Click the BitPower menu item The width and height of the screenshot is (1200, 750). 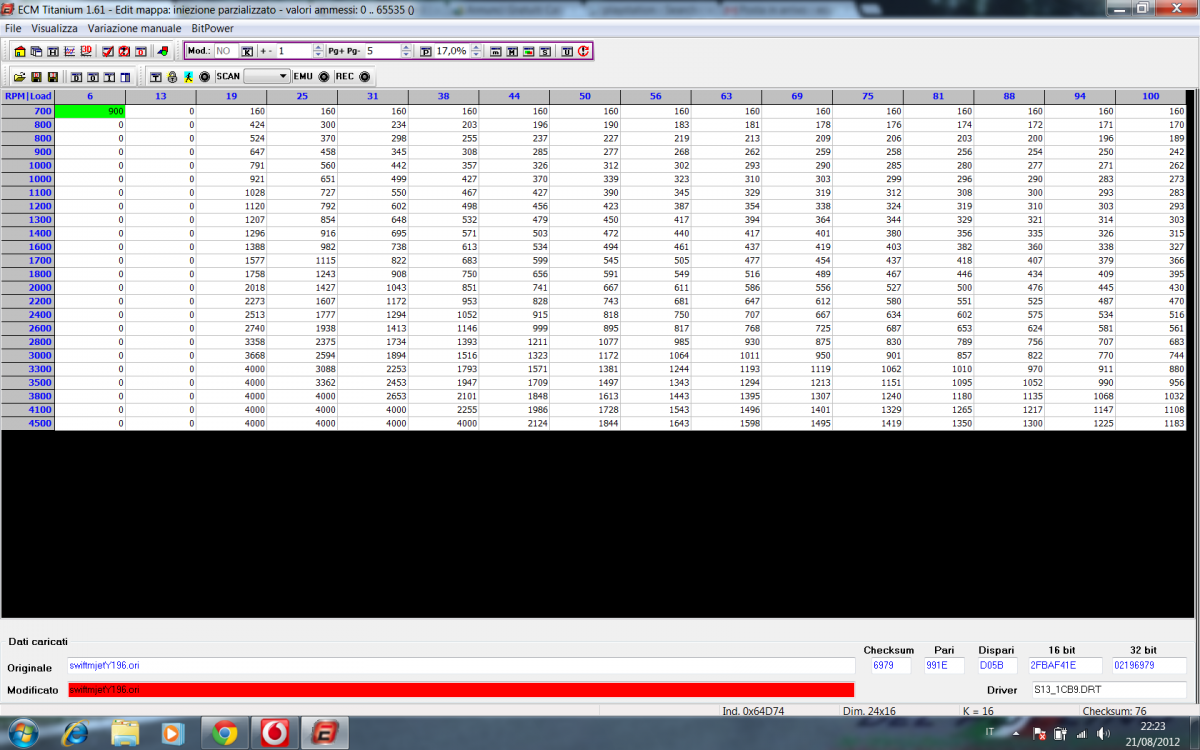[x=212, y=29]
